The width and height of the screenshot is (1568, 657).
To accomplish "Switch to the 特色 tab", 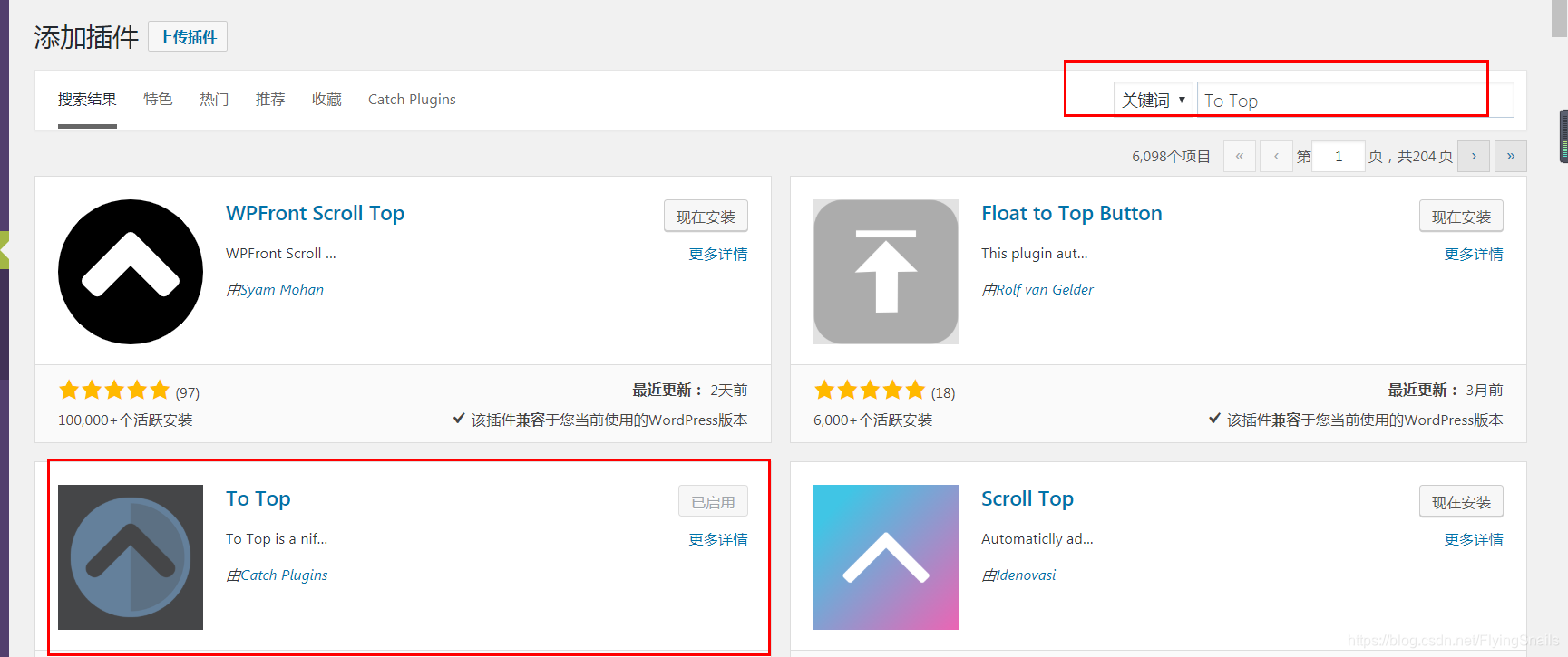I will point(158,100).
